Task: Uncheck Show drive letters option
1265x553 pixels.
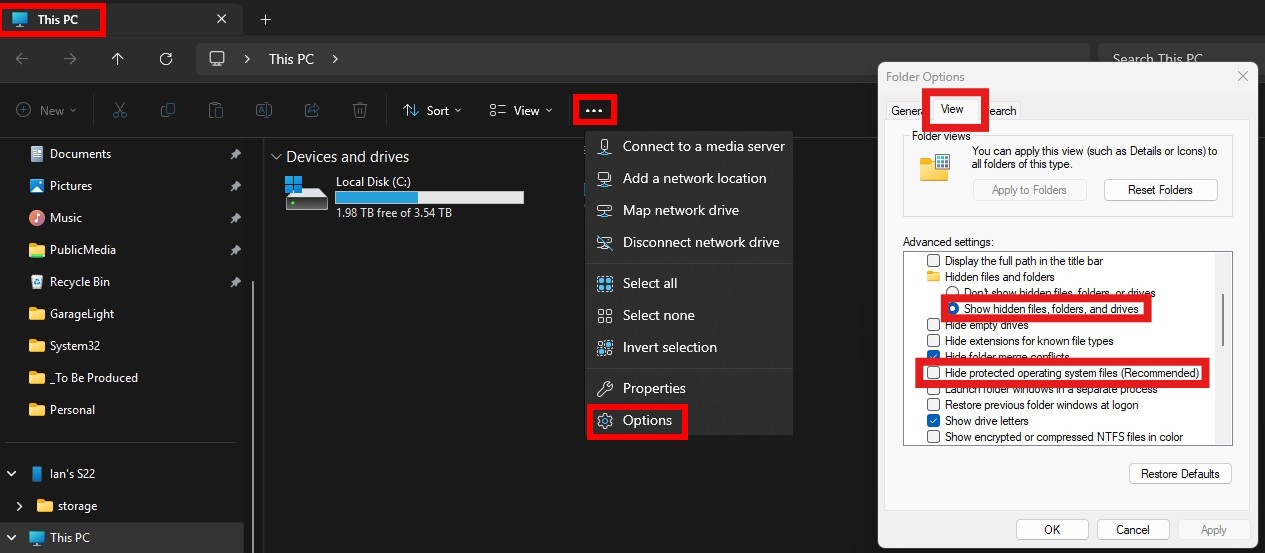Action: point(934,421)
